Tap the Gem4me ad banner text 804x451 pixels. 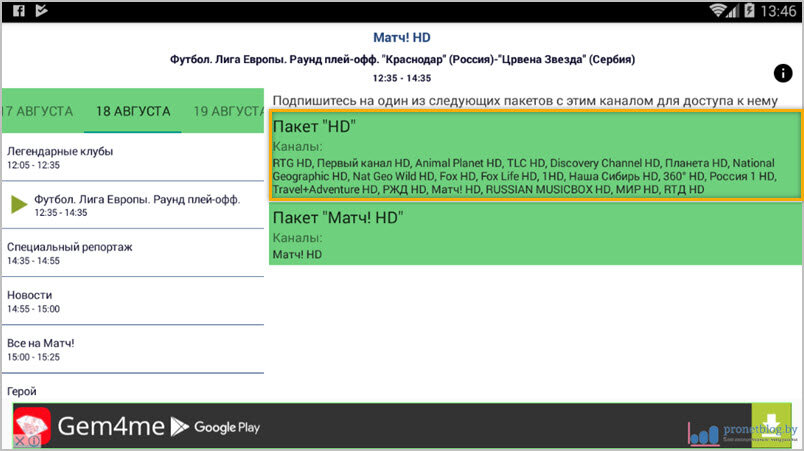pos(111,426)
